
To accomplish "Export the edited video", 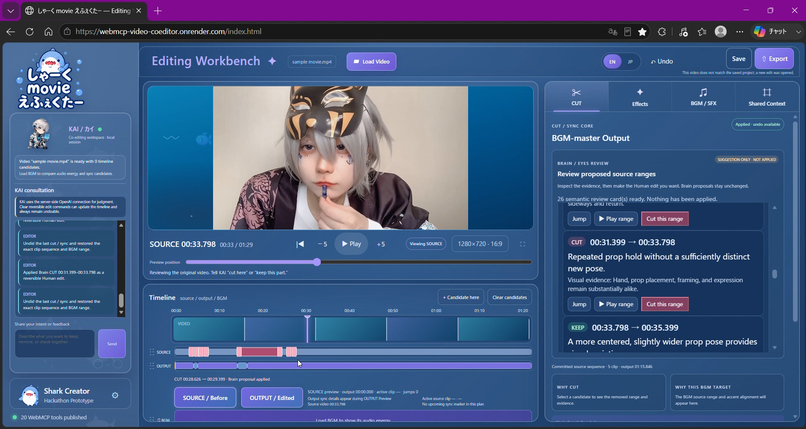I will tap(774, 59).
